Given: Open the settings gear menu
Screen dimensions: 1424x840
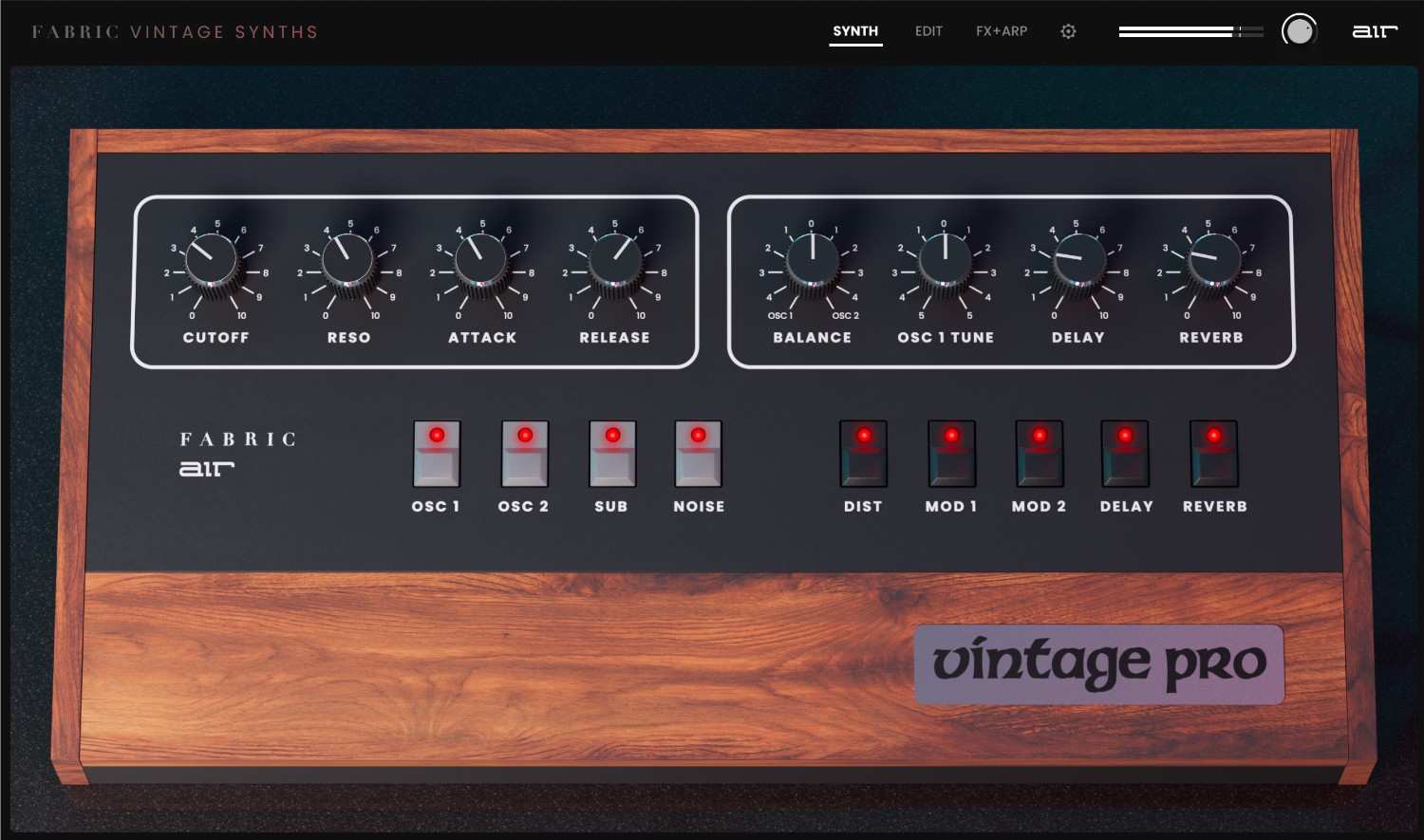Looking at the screenshot, I should click(1068, 30).
